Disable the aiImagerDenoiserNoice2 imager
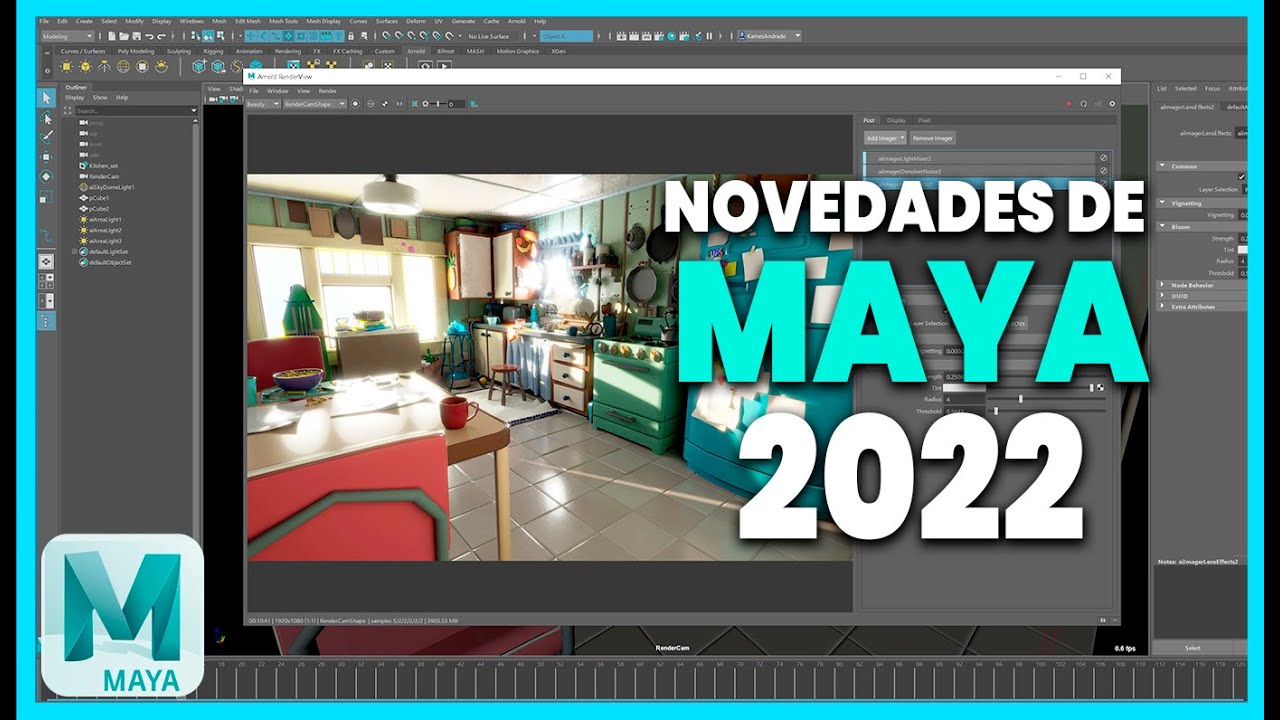This screenshot has width=1280, height=720. 1104,171
